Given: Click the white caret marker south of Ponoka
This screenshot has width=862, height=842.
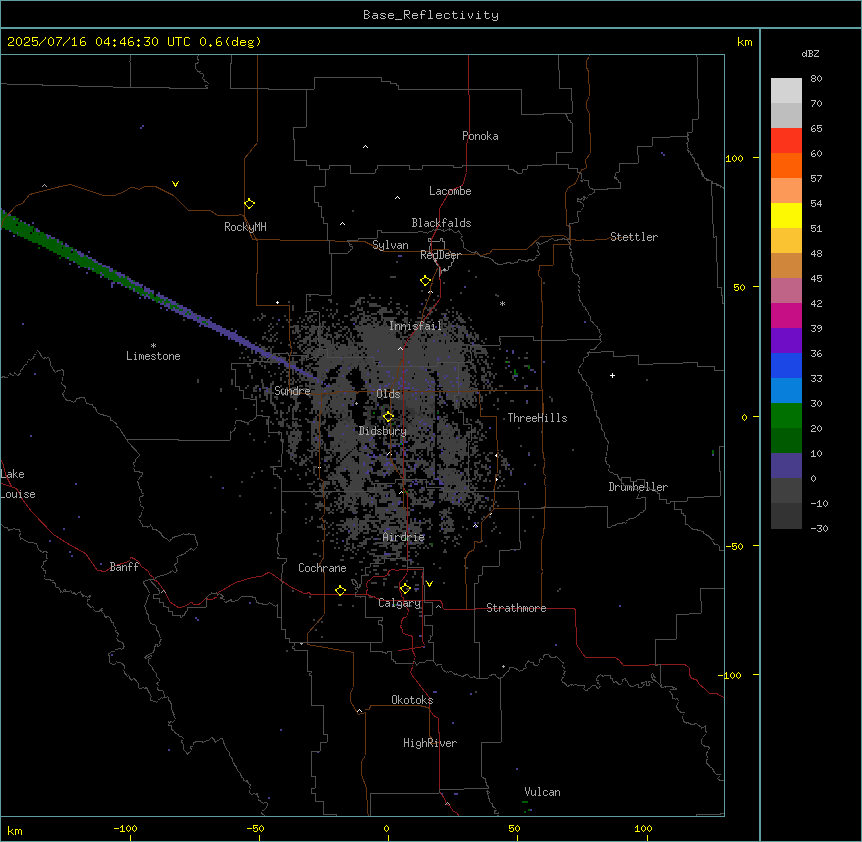Looking at the screenshot, I should click(365, 147).
